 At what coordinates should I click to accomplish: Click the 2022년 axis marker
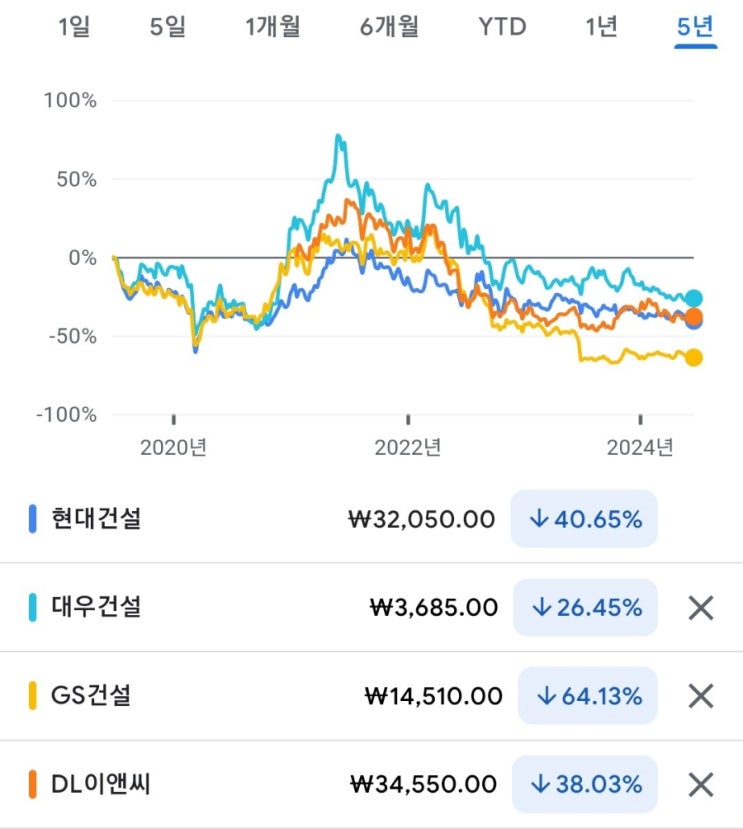(407, 447)
